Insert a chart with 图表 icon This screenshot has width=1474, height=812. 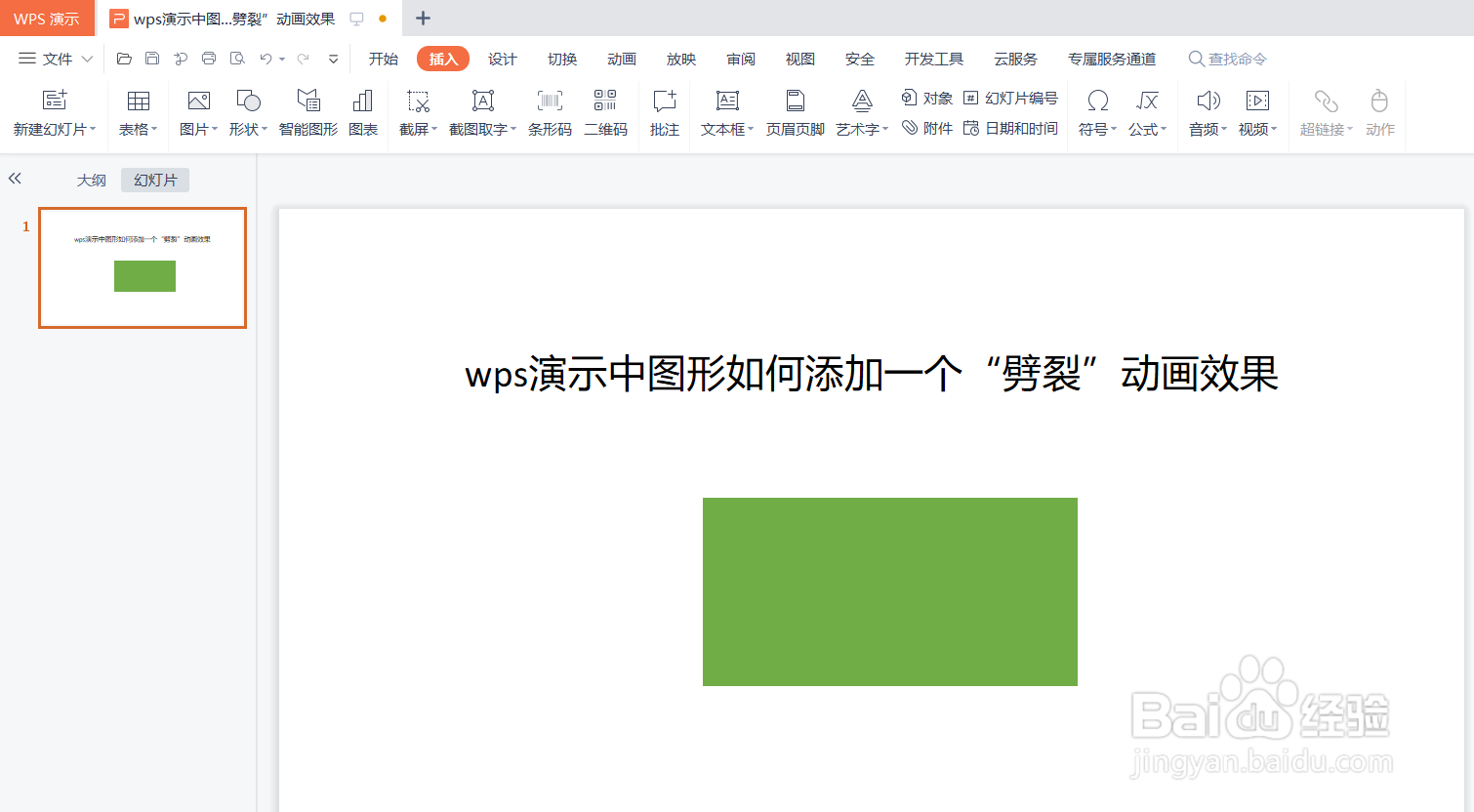click(x=363, y=101)
